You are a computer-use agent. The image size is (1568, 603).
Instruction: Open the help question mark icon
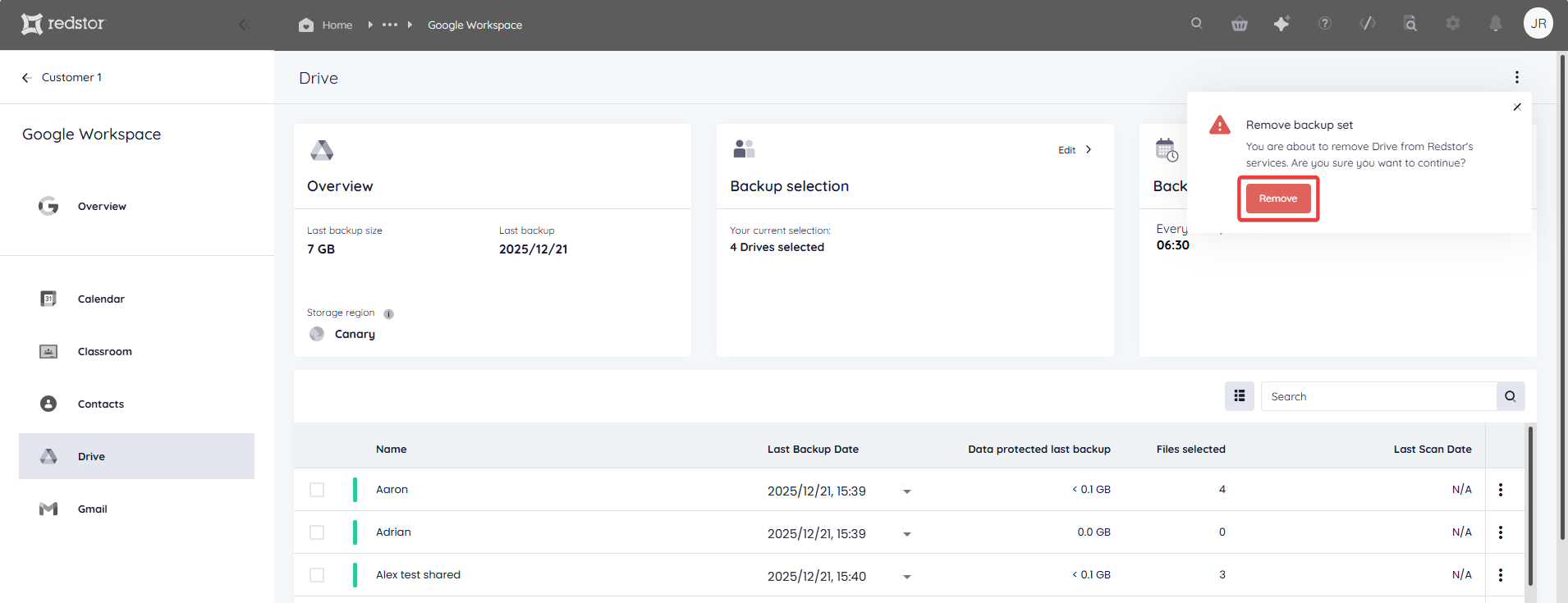(x=1325, y=24)
